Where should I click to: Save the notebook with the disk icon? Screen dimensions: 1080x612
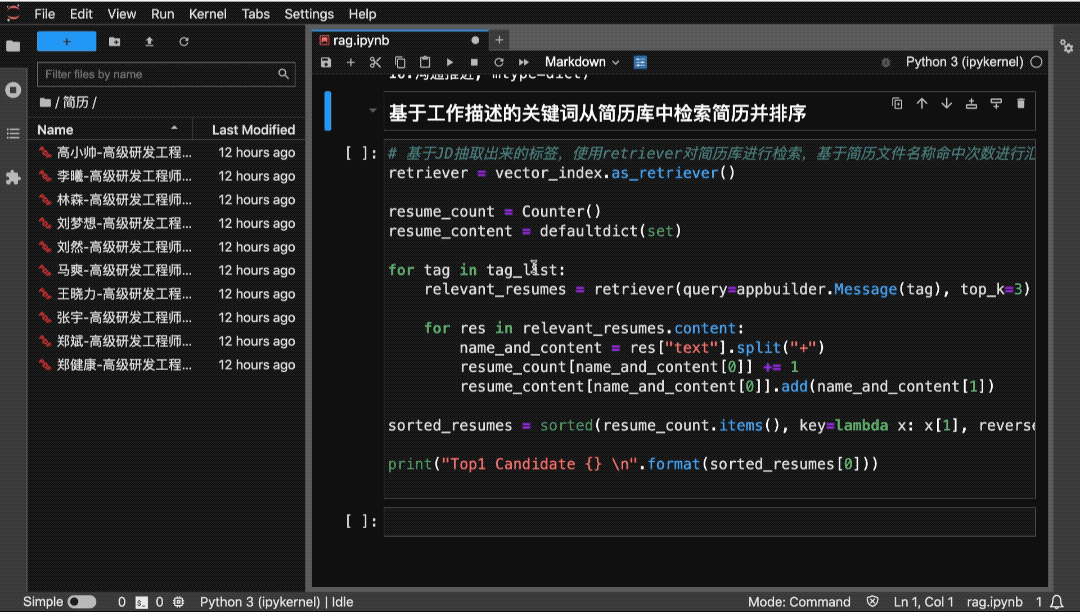[x=326, y=62]
